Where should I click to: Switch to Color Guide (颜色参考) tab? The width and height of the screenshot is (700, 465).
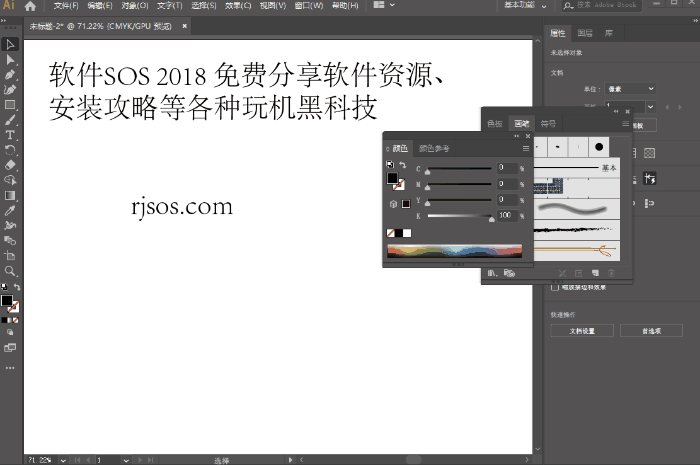click(x=434, y=149)
